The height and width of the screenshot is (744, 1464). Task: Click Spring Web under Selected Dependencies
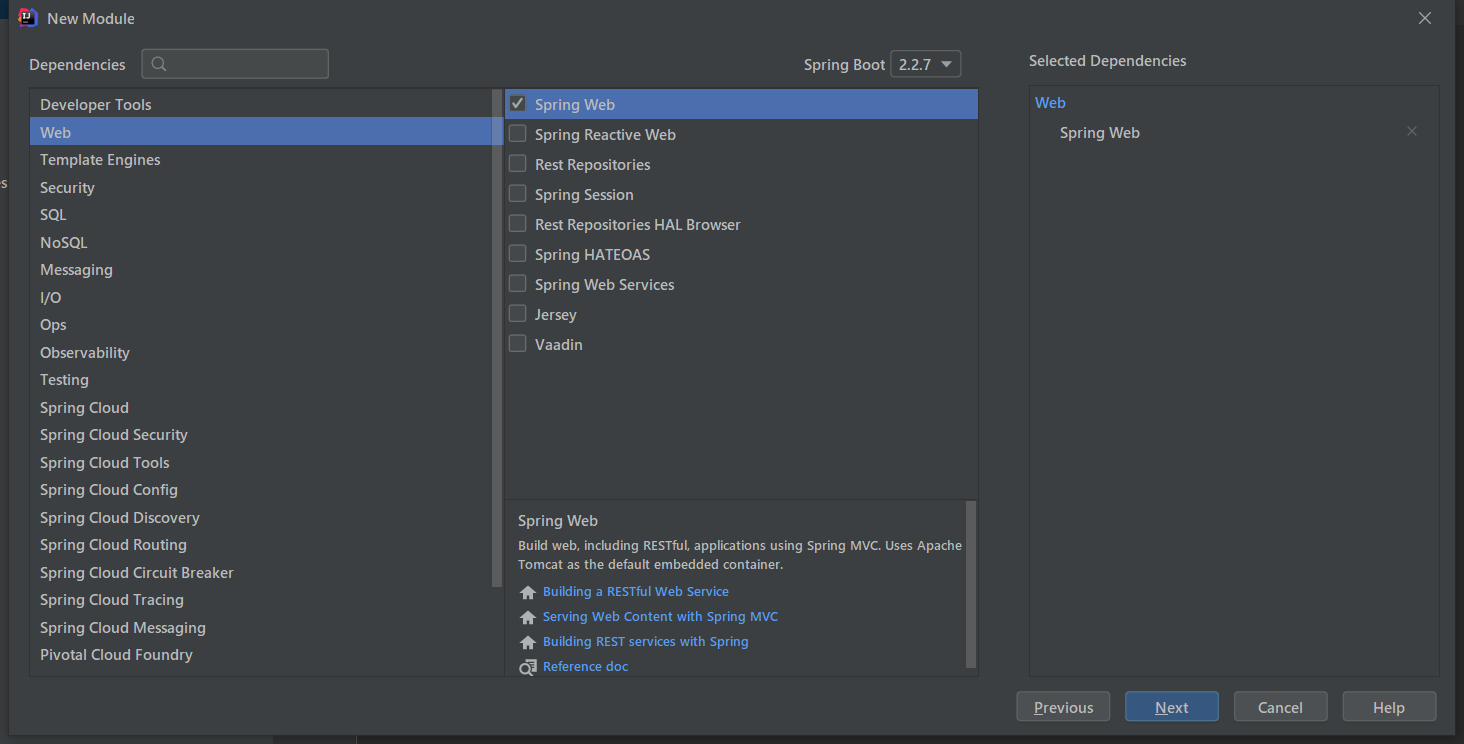1100,132
